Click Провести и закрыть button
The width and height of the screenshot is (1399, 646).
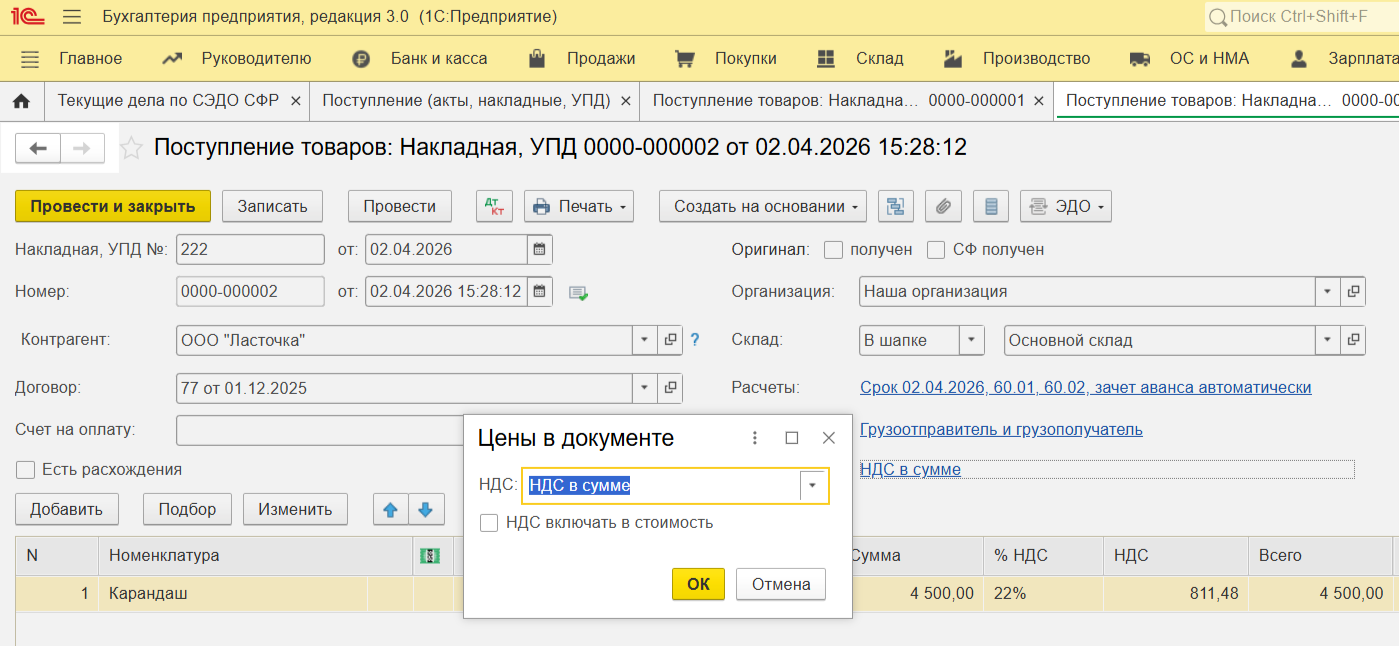point(113,206)
